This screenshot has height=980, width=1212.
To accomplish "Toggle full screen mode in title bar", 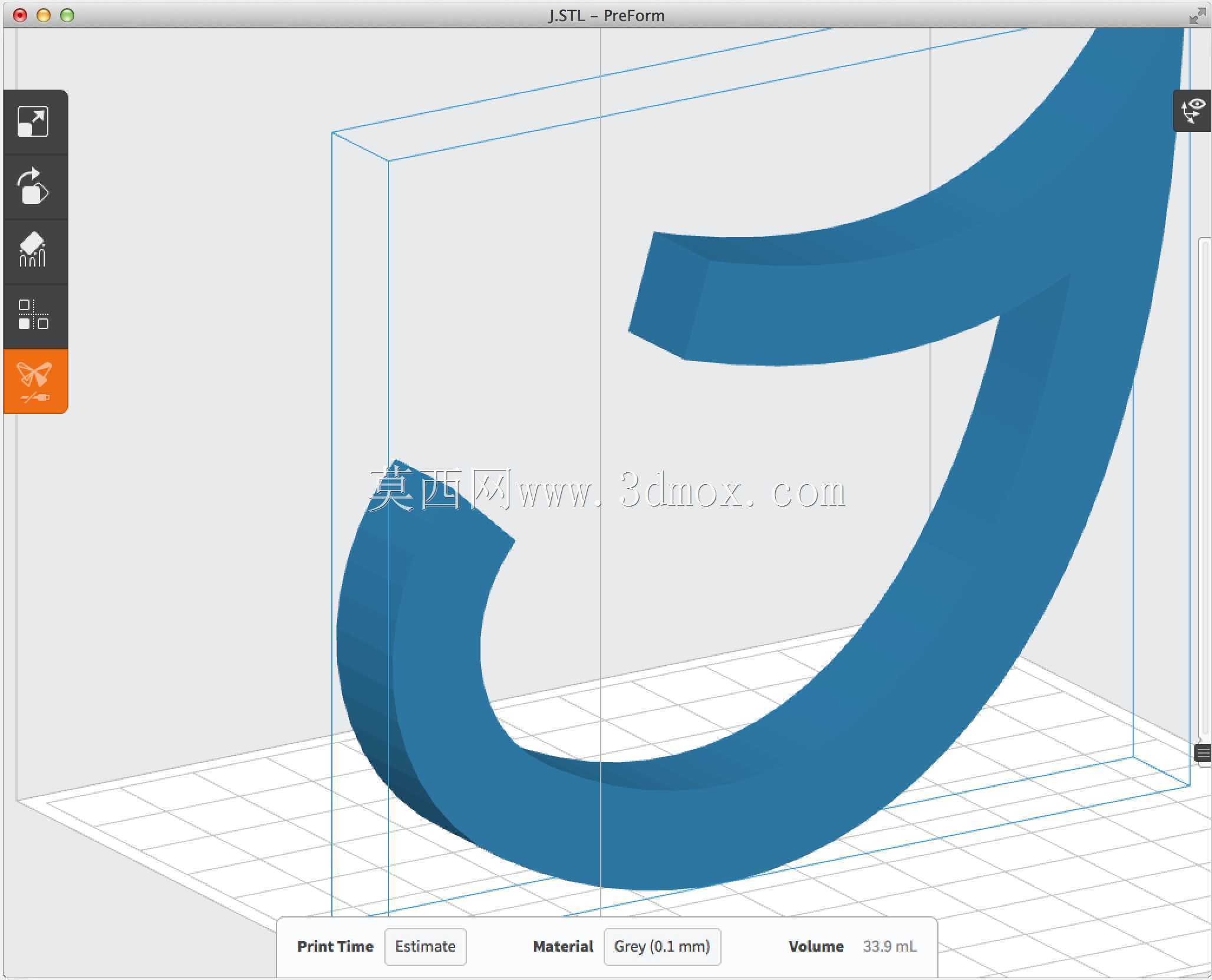I will pos(1197,15).
